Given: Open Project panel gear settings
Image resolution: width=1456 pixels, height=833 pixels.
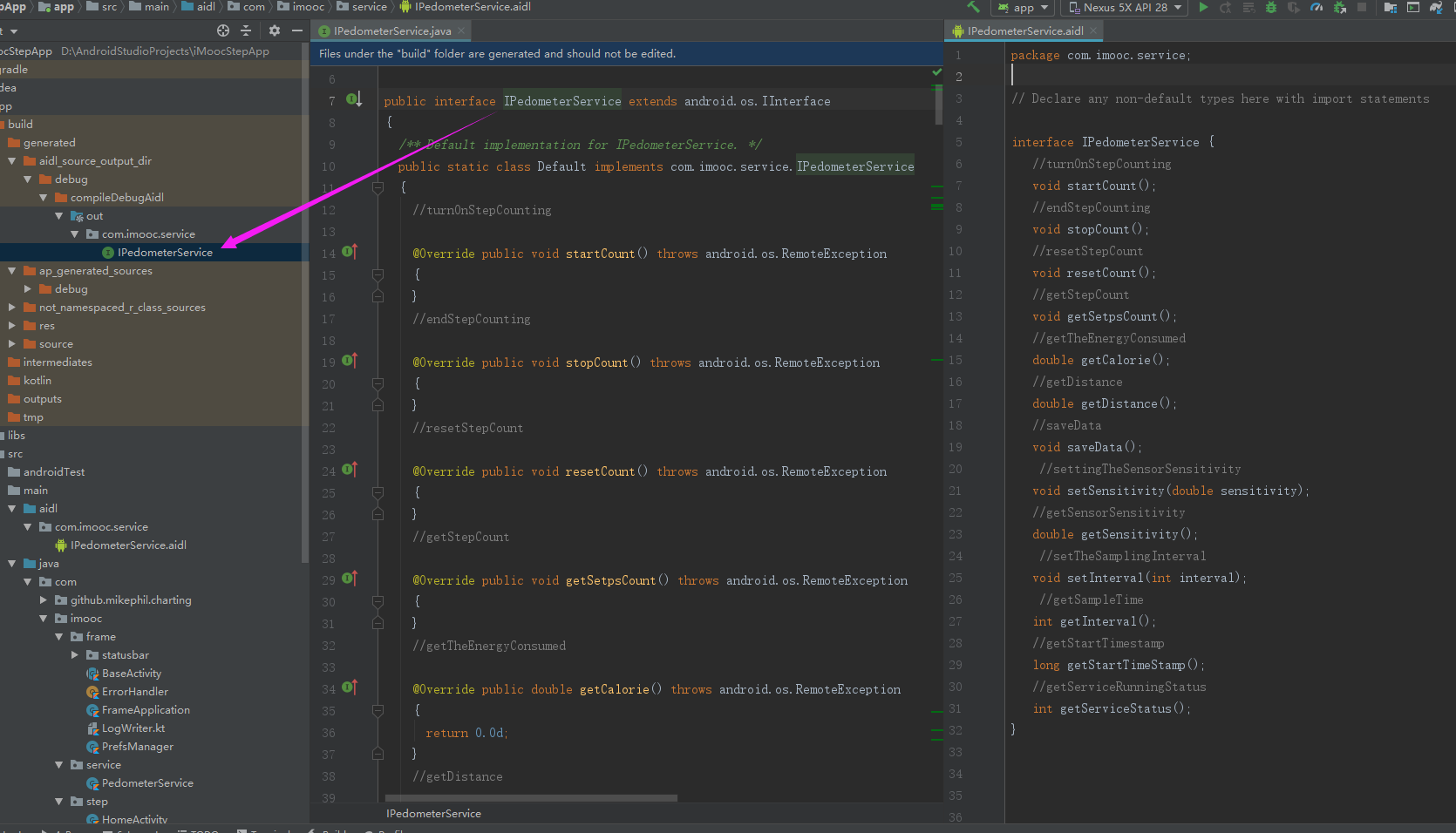Looking at the screenshot, I should click(x=275, y=30).
